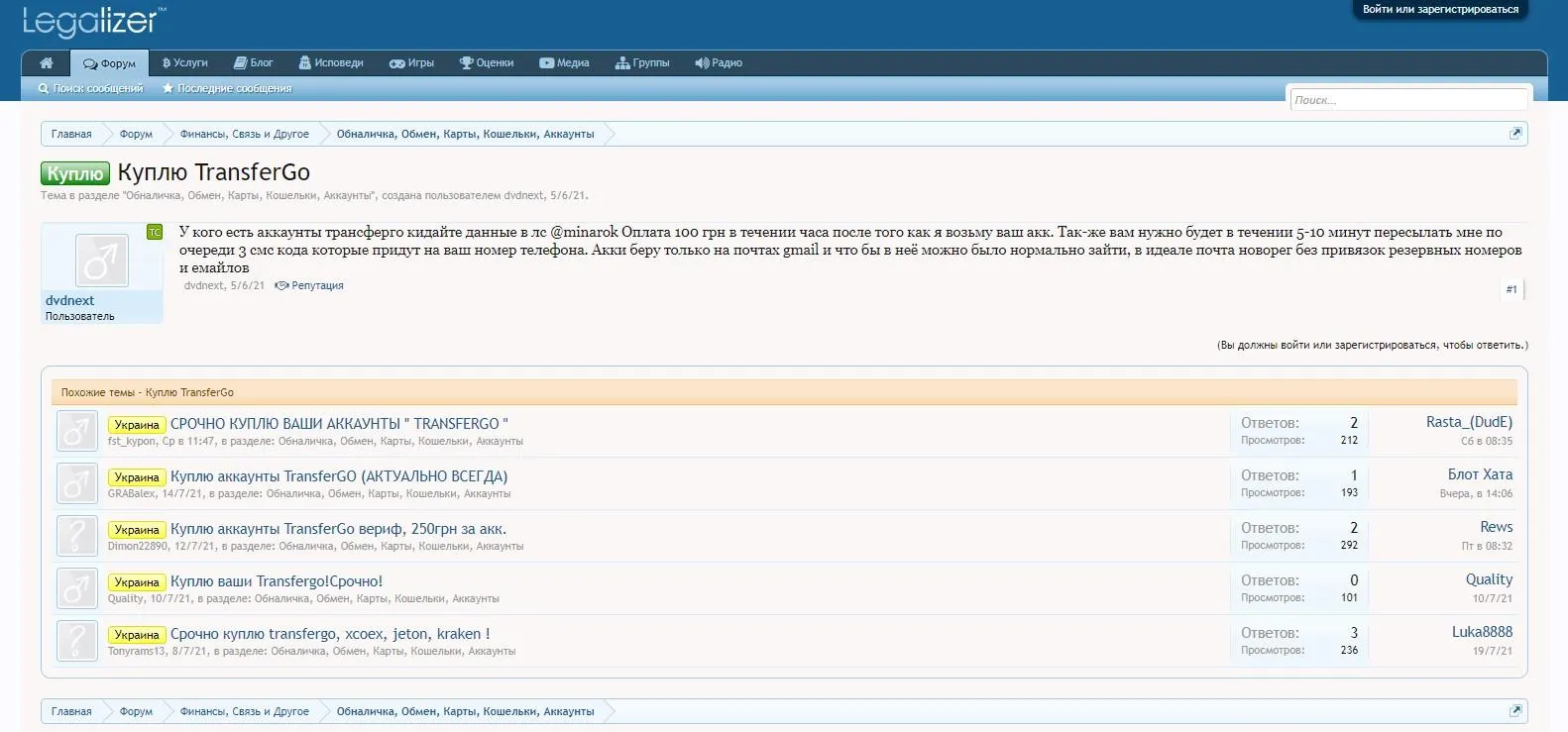
Task: Open Оценки trophy section
Action: (x=487, y=63)
